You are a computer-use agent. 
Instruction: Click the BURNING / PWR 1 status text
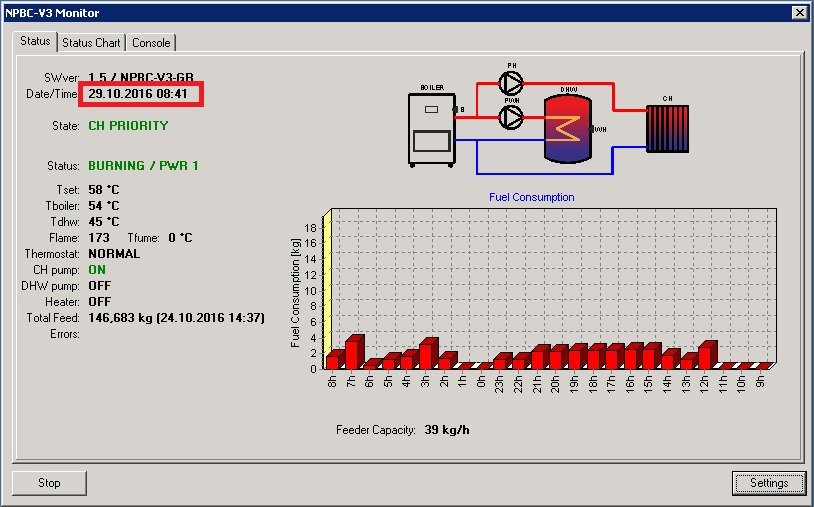pos(143,166)
